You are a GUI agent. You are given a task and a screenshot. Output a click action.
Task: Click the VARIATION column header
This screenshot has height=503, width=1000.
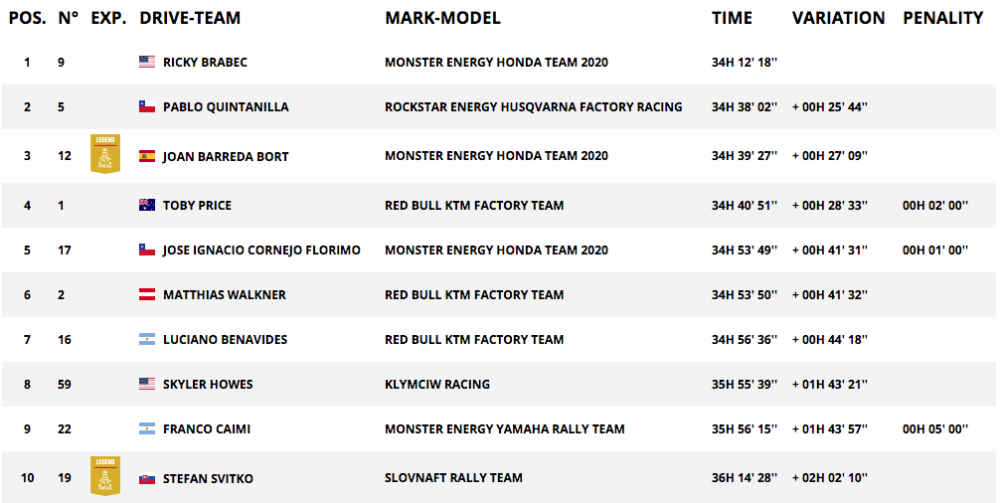point(838,18)
